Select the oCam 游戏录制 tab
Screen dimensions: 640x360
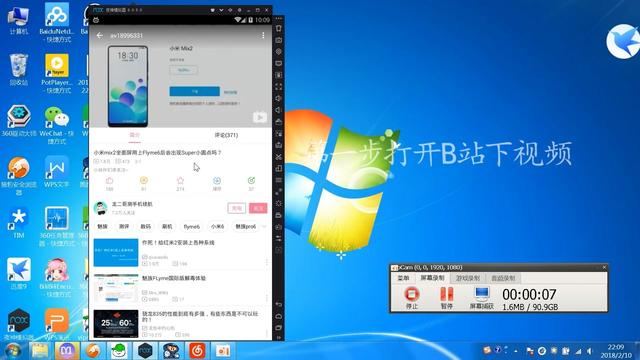(468, 278)
